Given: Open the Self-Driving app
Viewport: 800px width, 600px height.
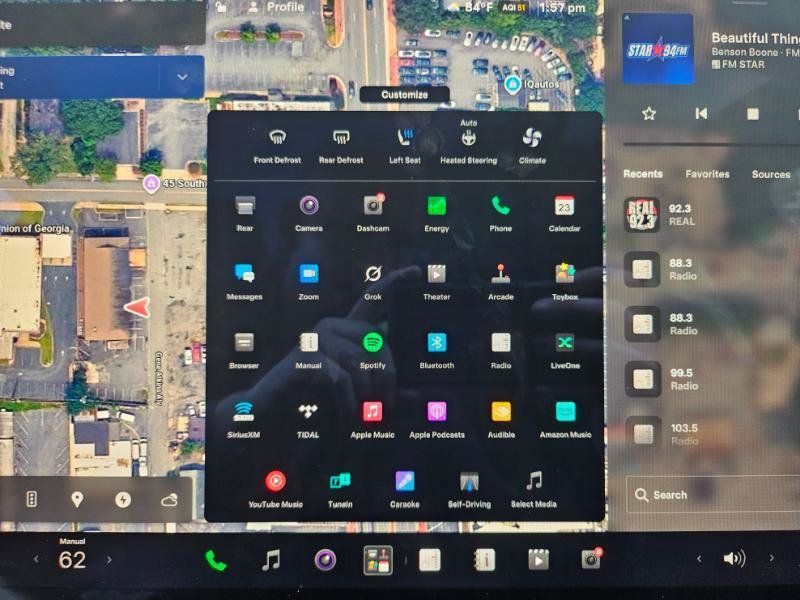Looking at the screenshot, I should pos(469,481).
